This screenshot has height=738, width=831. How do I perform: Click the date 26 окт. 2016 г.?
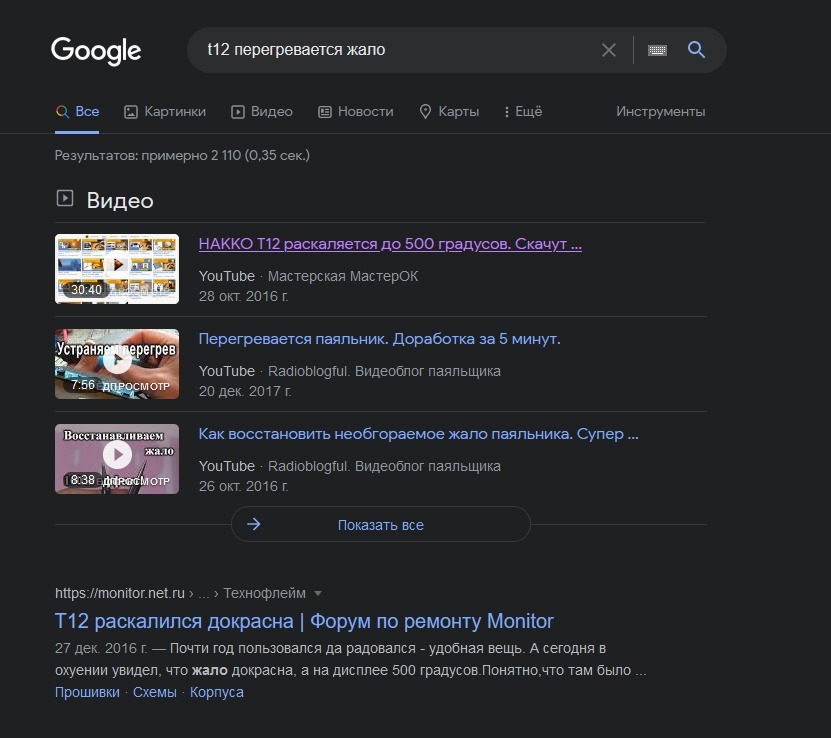coord(243,486)
